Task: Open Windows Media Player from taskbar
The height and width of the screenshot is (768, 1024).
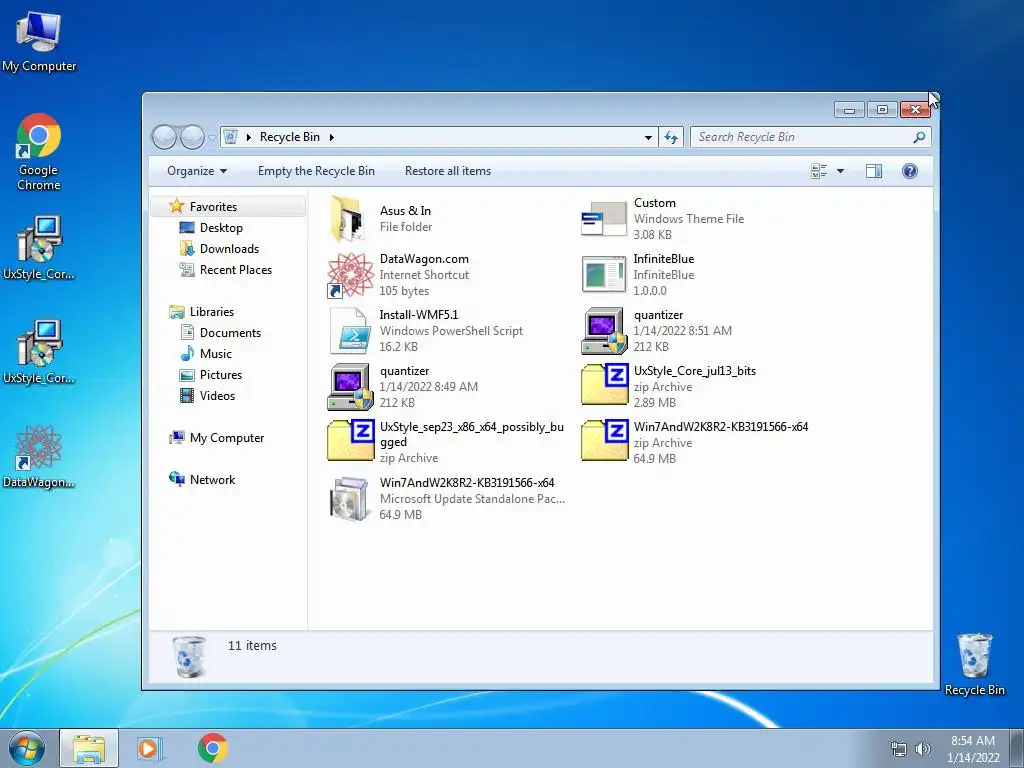Action: pos(149,749)
